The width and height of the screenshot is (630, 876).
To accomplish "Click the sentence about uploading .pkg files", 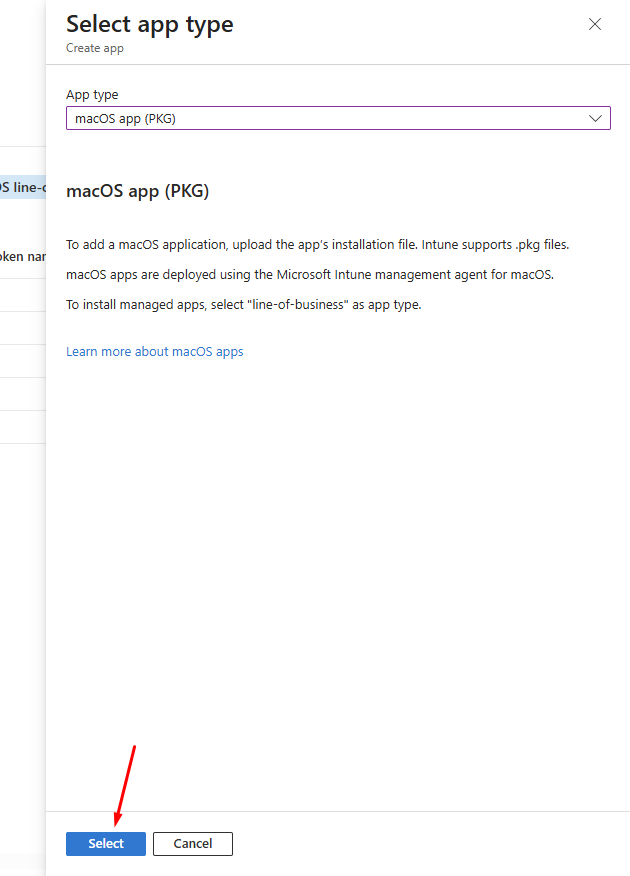I will click(x=317, y=244).
